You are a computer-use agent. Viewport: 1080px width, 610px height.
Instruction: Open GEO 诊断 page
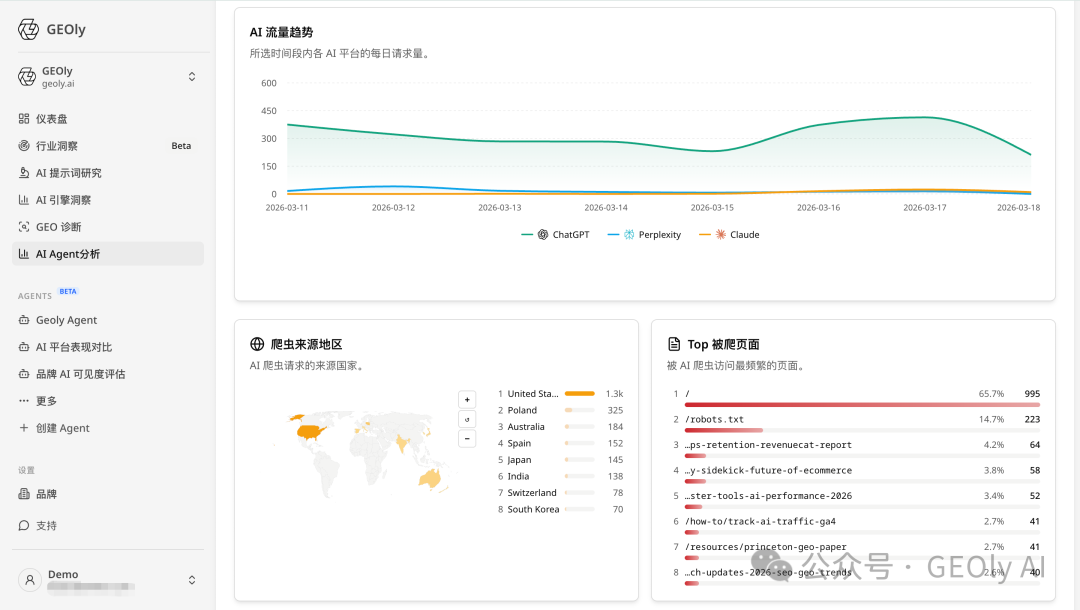[108, 227]
